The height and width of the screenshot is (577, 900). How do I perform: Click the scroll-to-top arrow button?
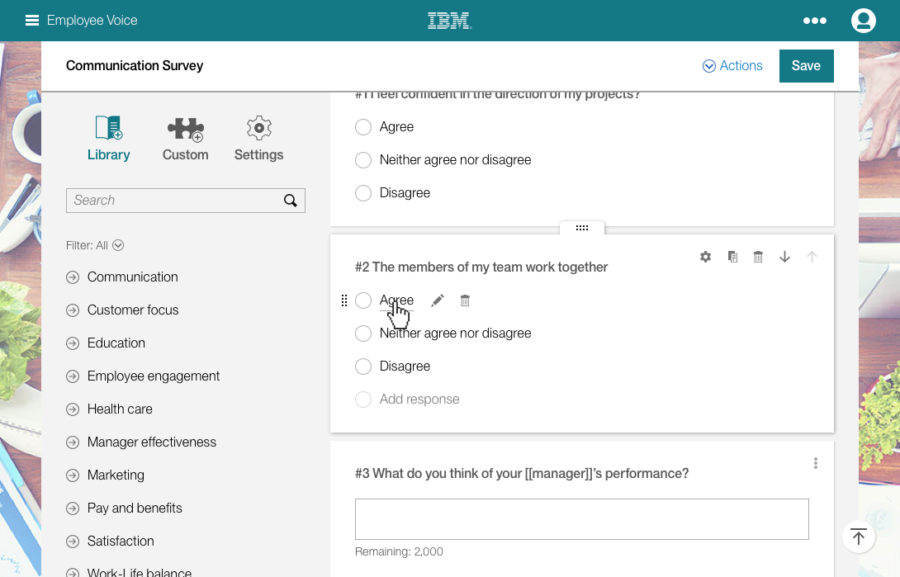click(x=858, y=537)
